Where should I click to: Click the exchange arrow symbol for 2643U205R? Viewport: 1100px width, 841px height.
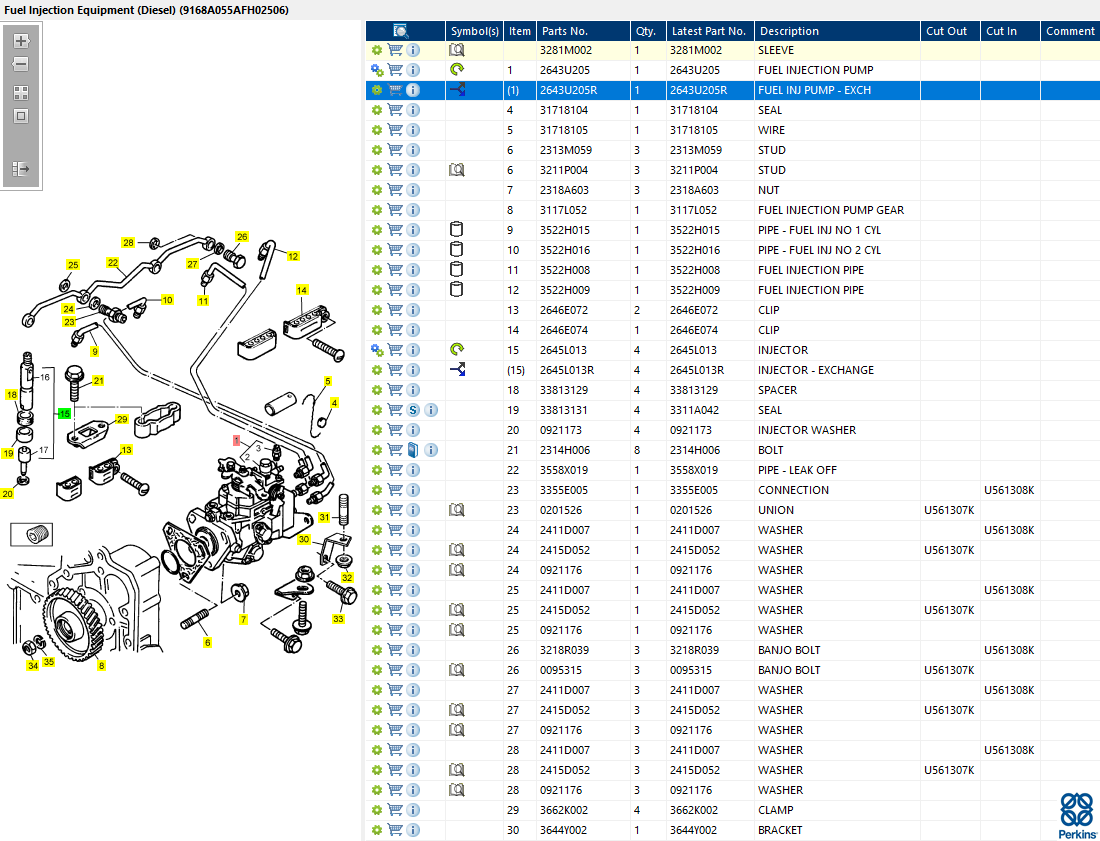click(x=457, y=90)
